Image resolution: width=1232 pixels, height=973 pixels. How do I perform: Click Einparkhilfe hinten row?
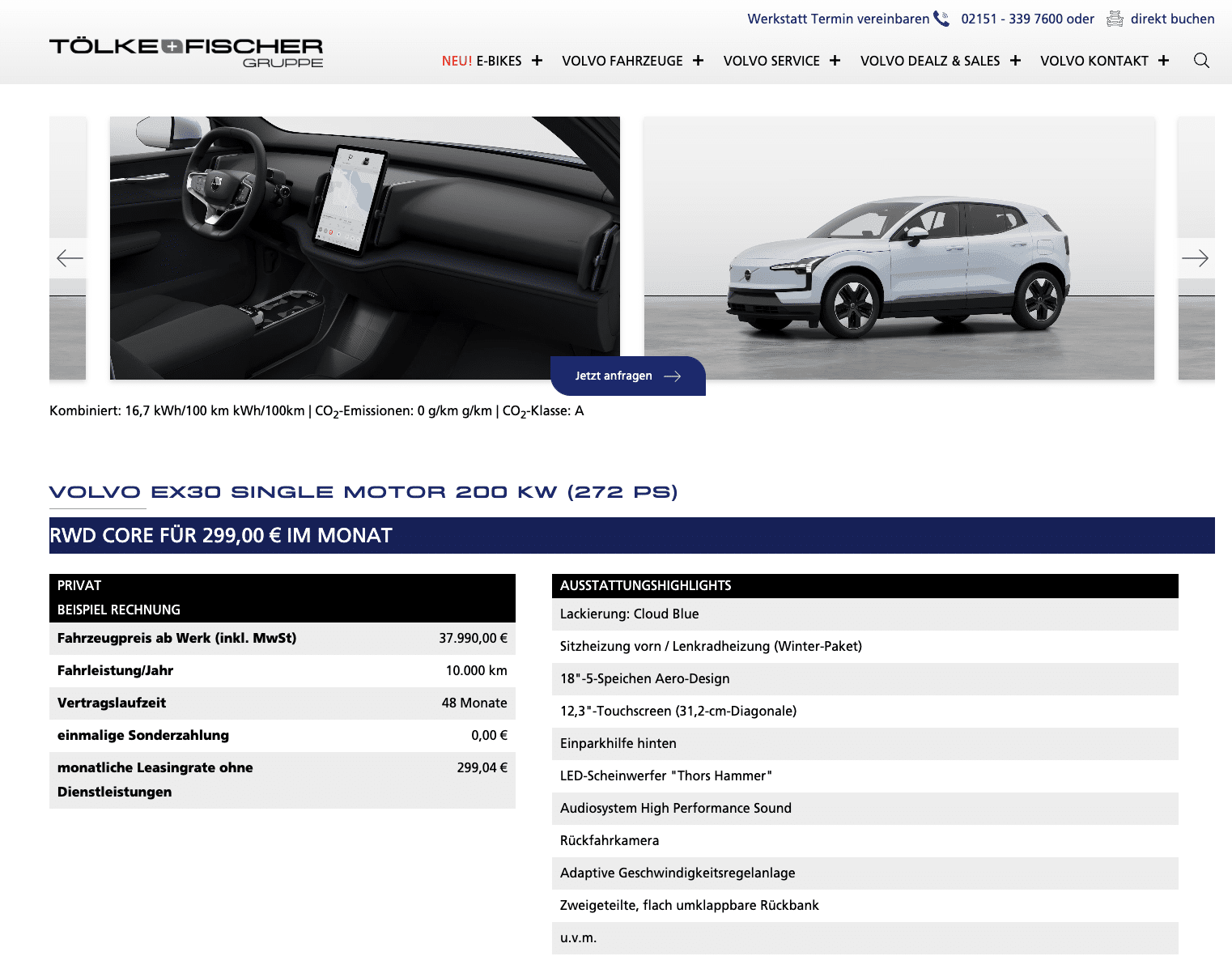[x=865, y=744]
